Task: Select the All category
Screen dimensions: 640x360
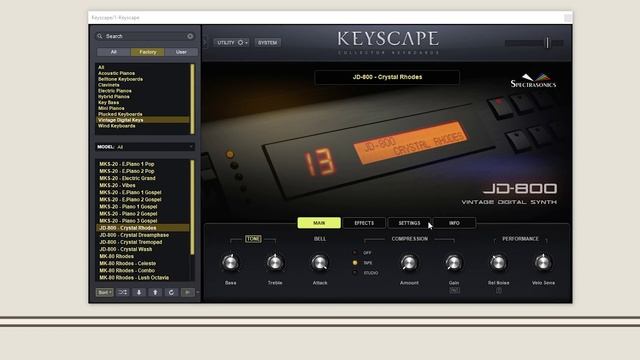Action: (x=143, y=67)
